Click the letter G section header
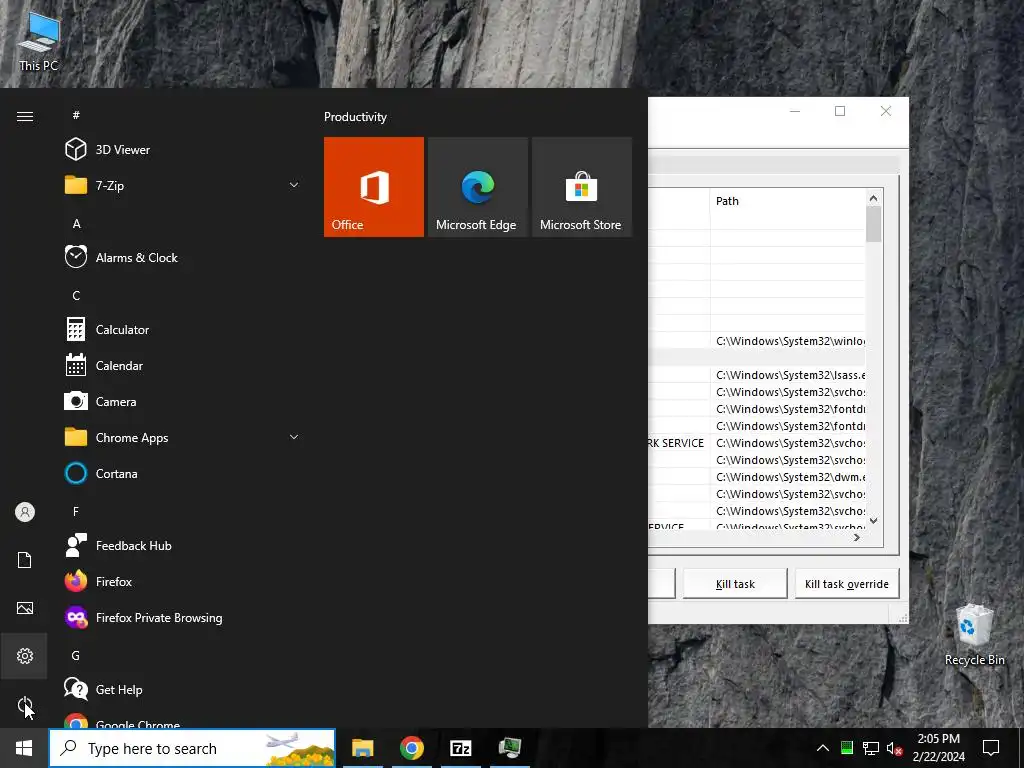 coord(76,656)
